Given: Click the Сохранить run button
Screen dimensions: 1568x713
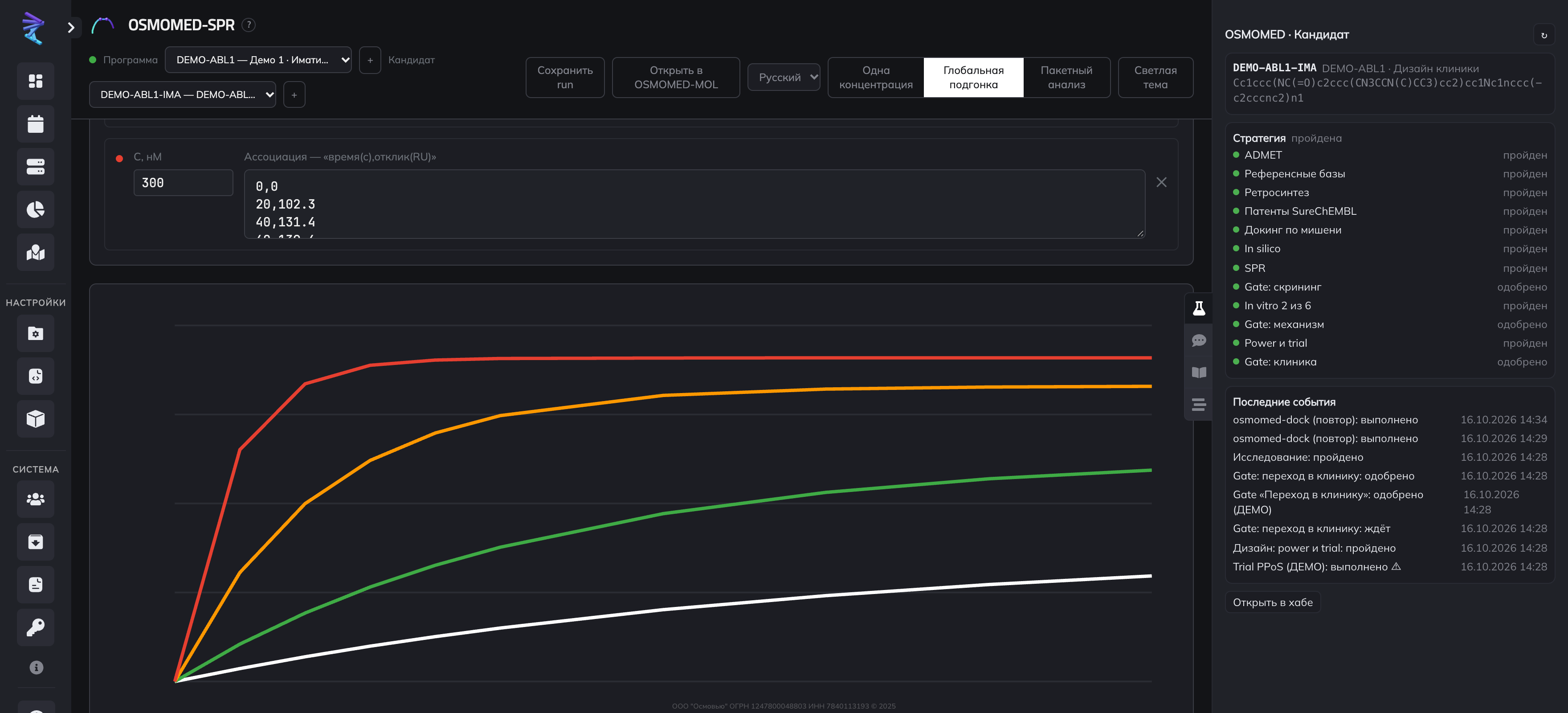Looking at the screenshot, I should (x=565, y=78).
